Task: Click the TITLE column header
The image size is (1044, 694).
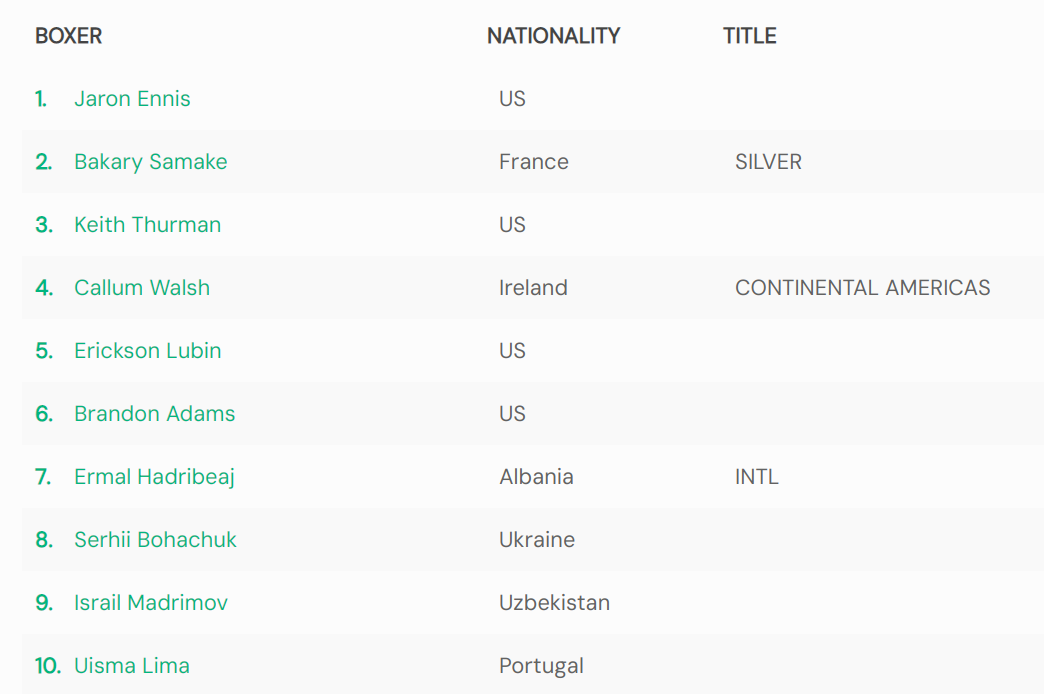Action: (x=749, y=36)
